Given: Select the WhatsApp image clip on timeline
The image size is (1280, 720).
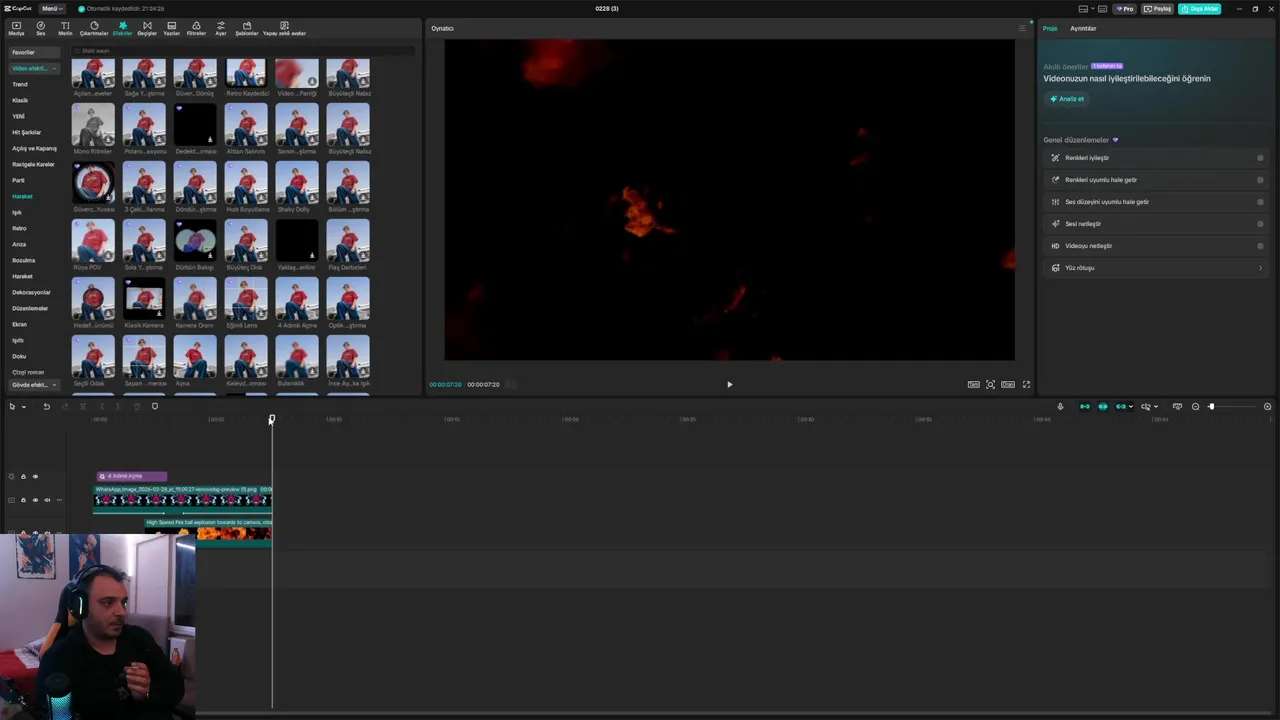Looking at the screenshot, I should [x=183, y=498].
